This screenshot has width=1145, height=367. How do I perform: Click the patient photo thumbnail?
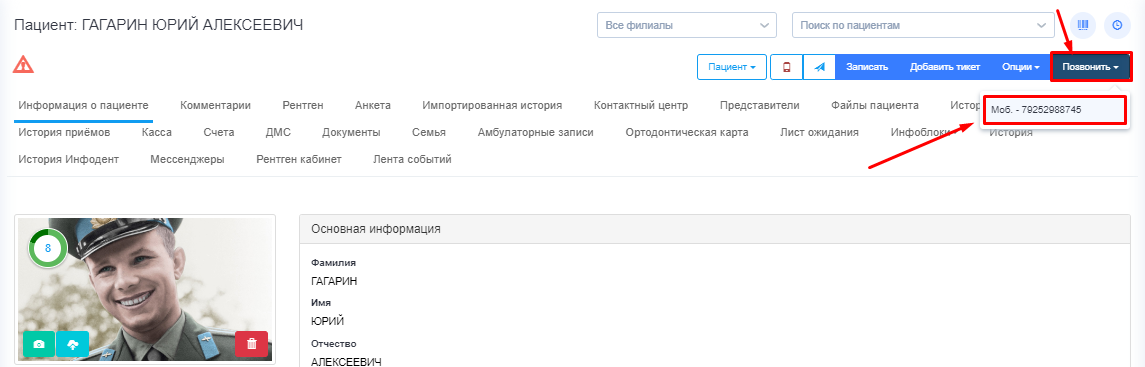point(145,289)
